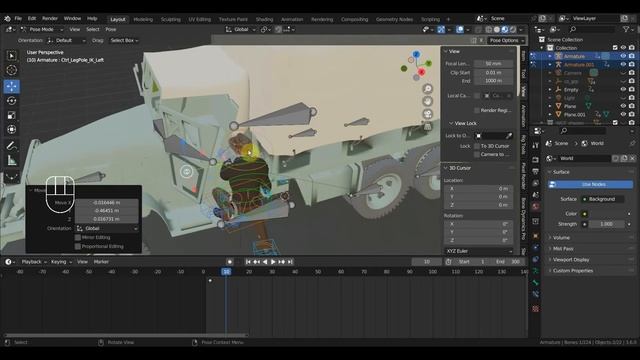Click the current frame number field
The width and height of the screenshot is (640, 360).
(x=427, y=262)
